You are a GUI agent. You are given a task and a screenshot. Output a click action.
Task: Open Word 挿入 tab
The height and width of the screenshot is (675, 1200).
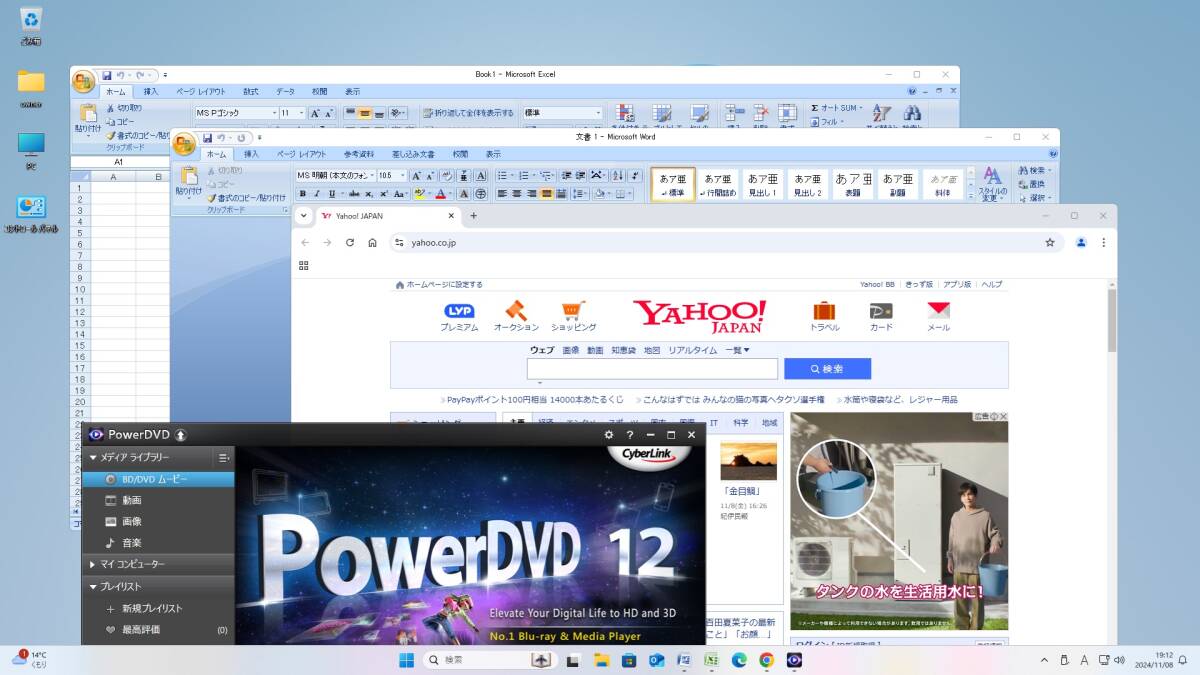pos(251,154)
